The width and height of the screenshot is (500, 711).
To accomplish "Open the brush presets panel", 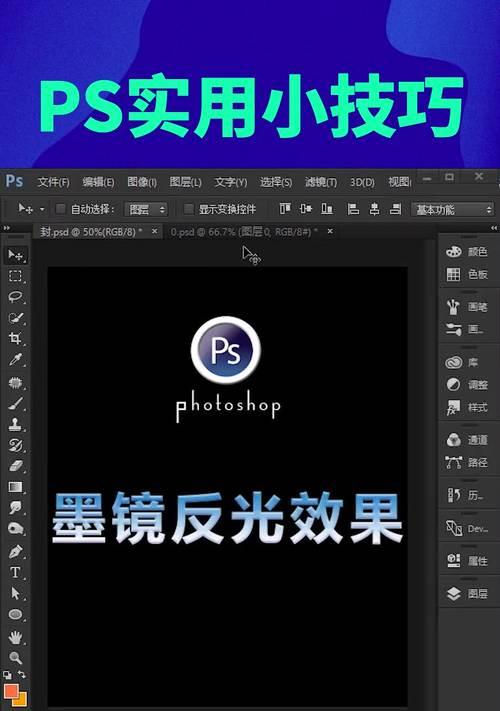I will click(467, 329).
